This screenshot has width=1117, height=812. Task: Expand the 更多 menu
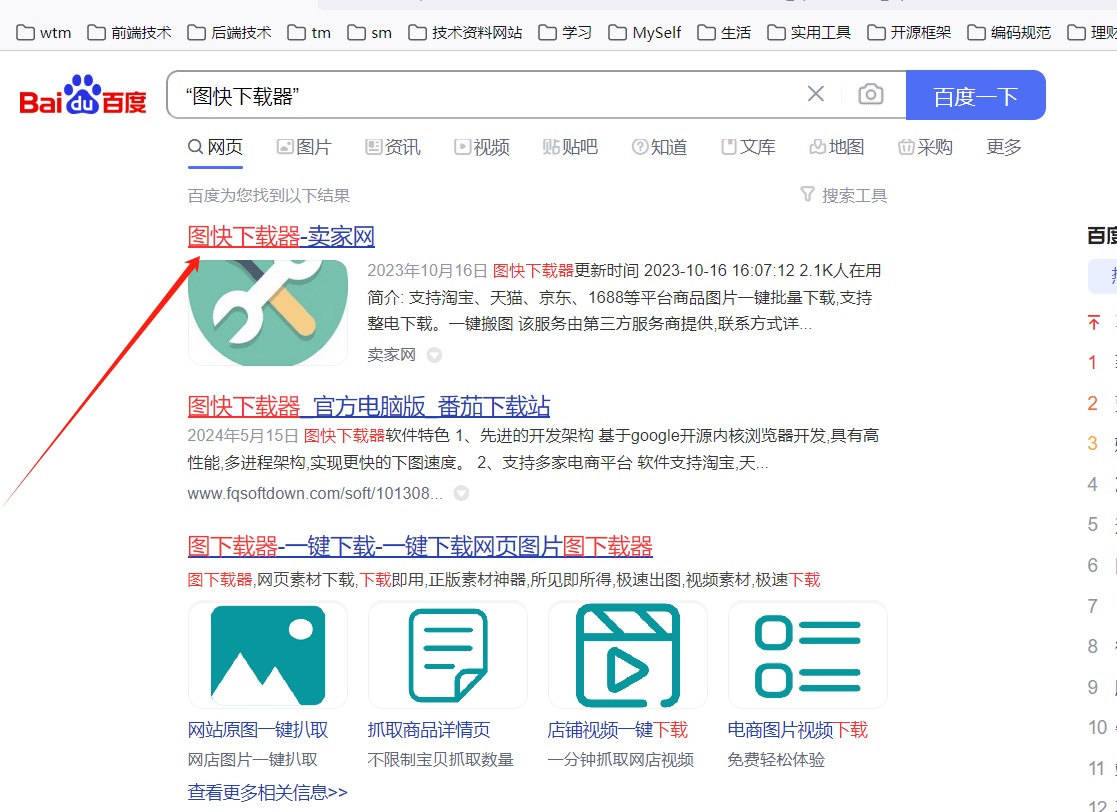[1004, 147]
